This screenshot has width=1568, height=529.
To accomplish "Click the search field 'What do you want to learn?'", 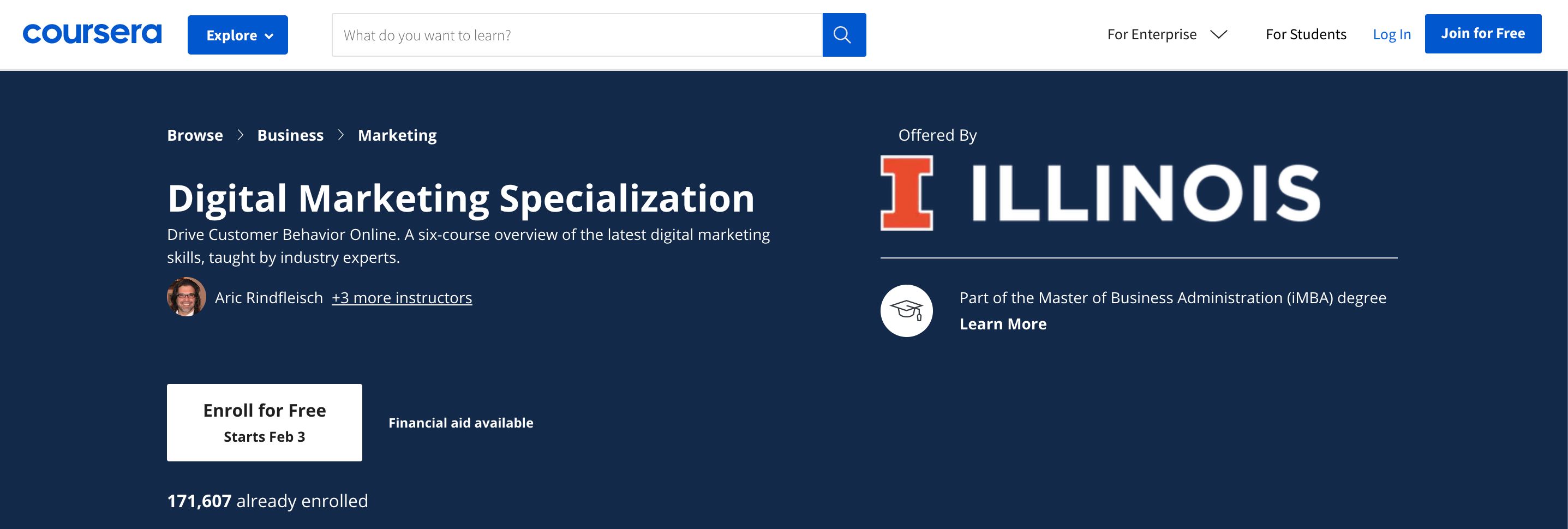I will 577,35.
